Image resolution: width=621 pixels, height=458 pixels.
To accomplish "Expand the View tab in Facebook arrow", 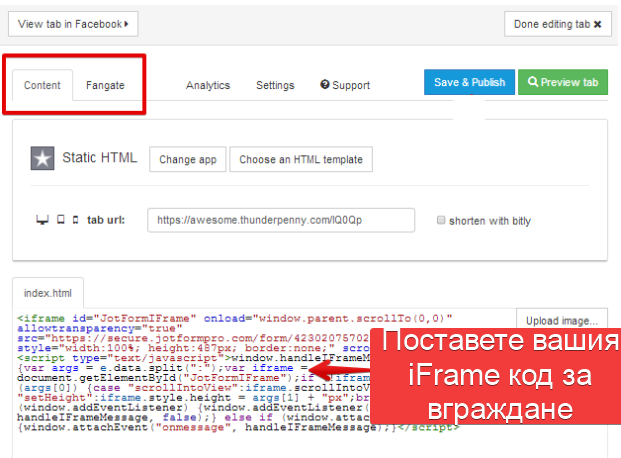I will (x=127, y=24).
